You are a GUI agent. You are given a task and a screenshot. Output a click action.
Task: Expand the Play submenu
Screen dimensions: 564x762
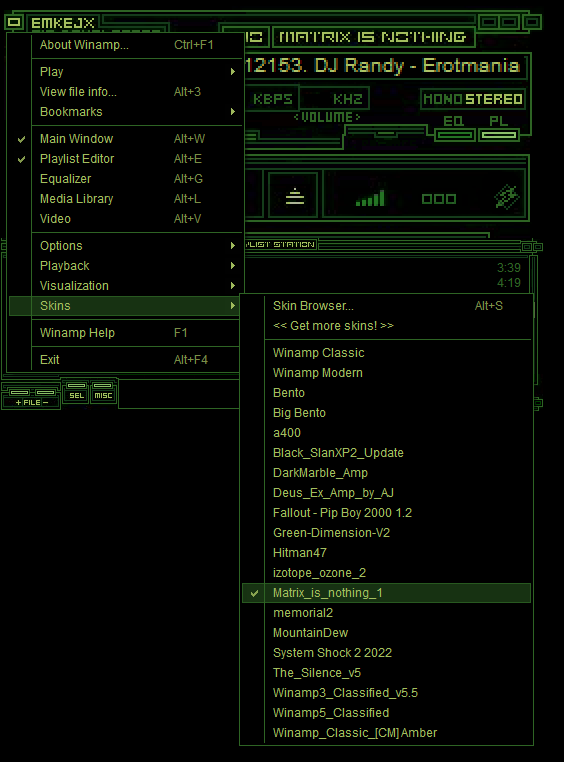124,72
